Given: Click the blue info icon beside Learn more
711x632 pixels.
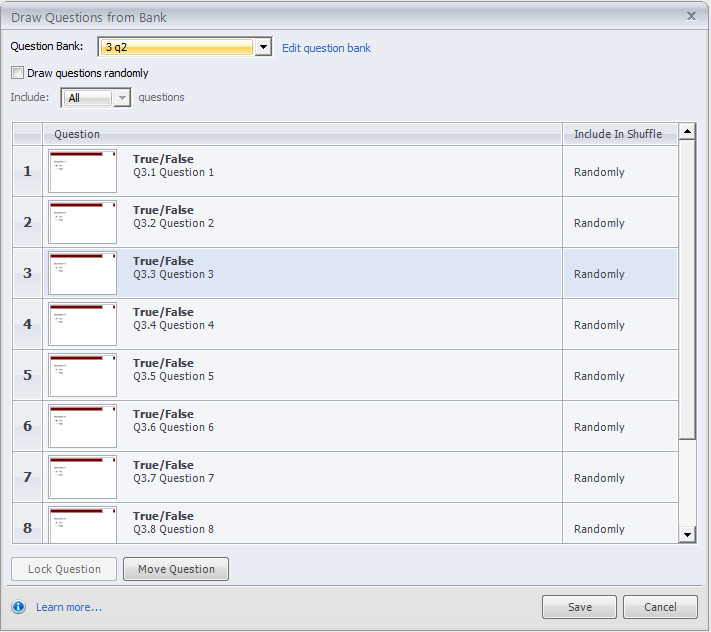Looking at the screenshot, I should tap(18, 607).
